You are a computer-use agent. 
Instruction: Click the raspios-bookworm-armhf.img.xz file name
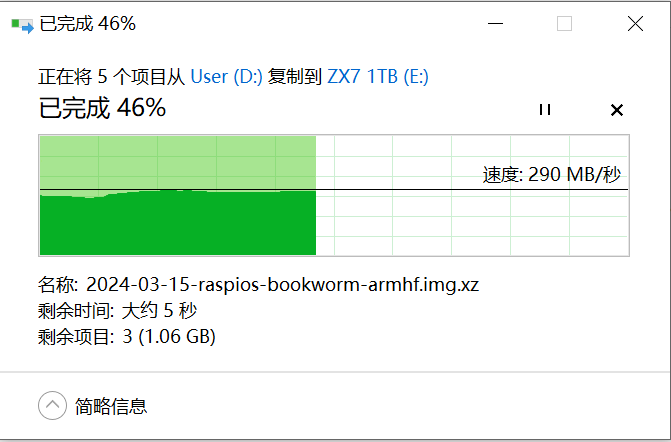coord(282,285)
